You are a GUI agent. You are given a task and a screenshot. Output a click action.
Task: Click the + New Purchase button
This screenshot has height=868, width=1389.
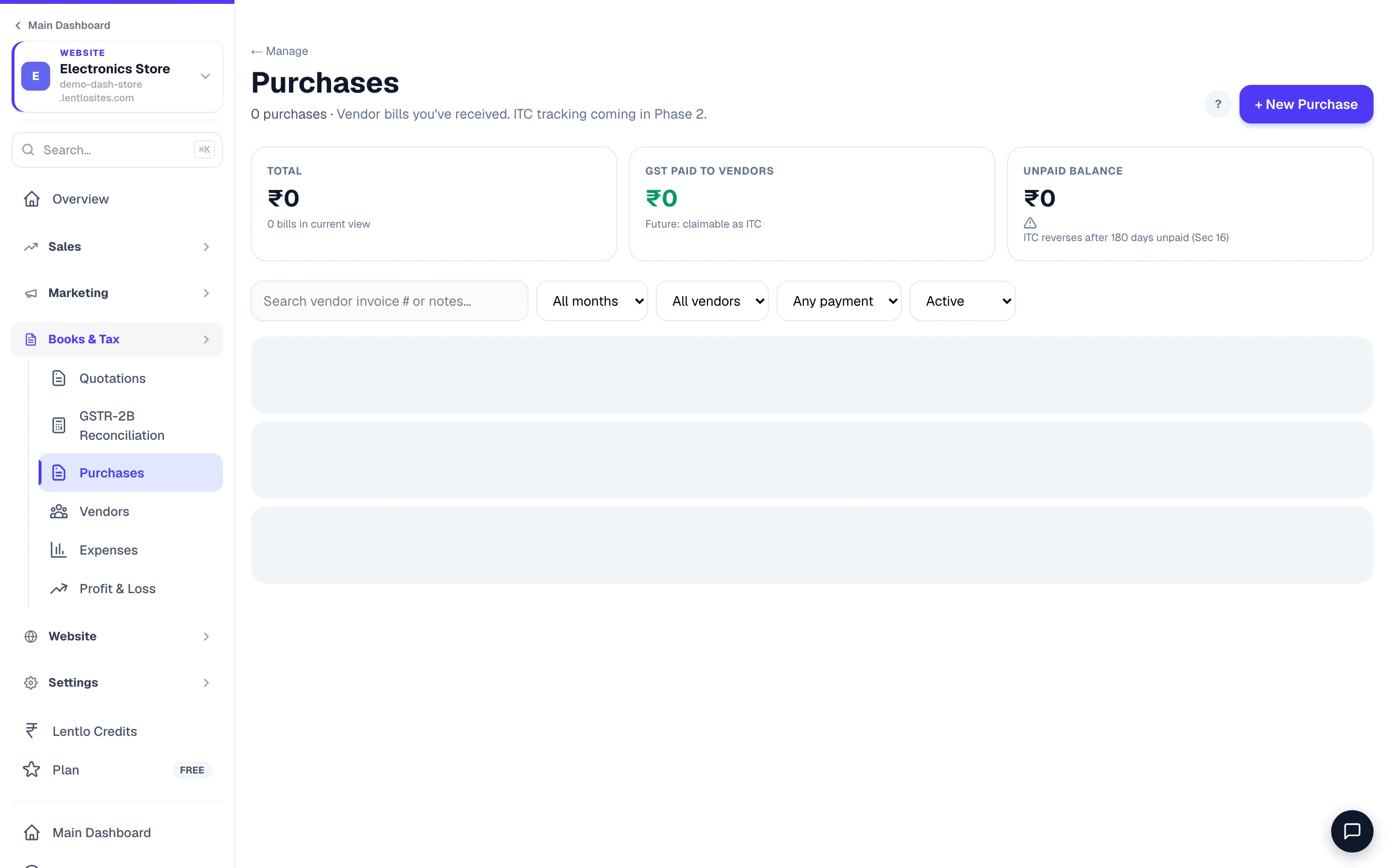1306,105
